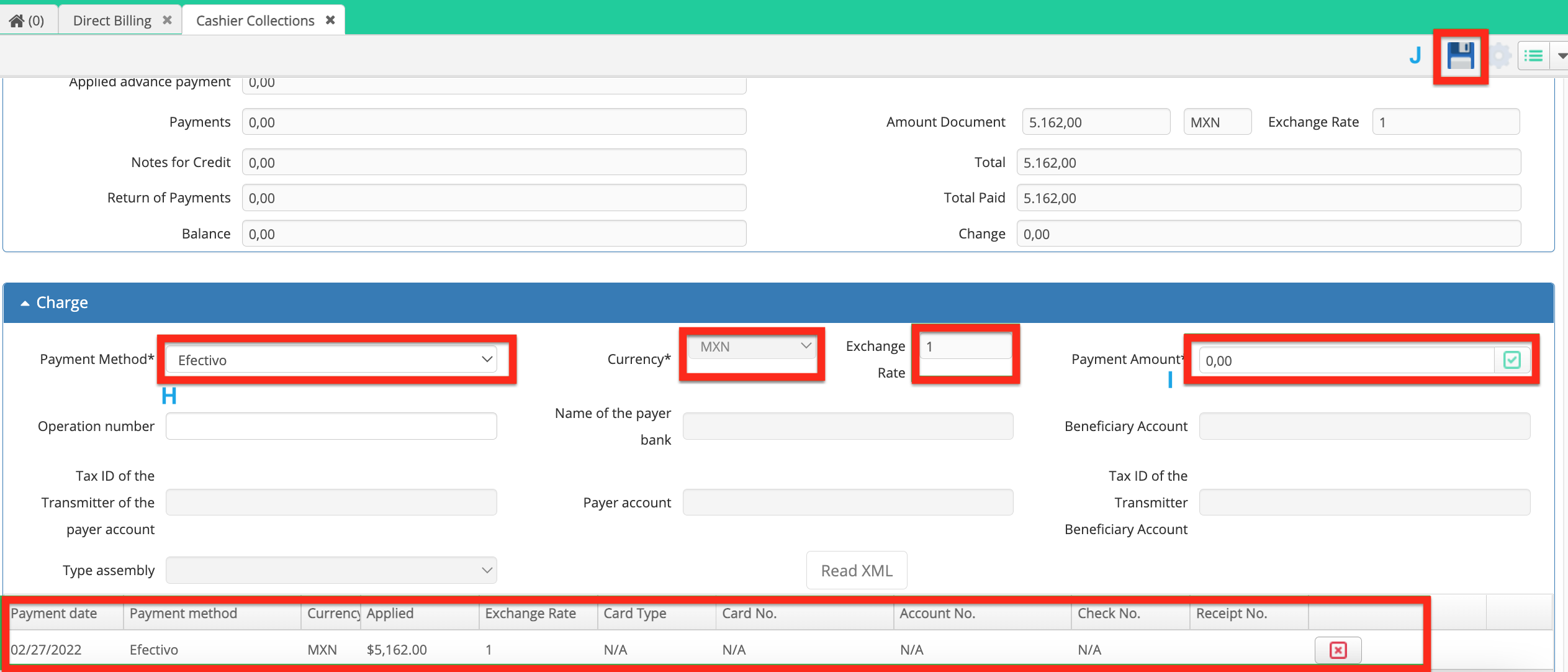This screenshot has width=1568, height=672.
Task: Close the Direct Billing tab
Action: pos(167,20)
